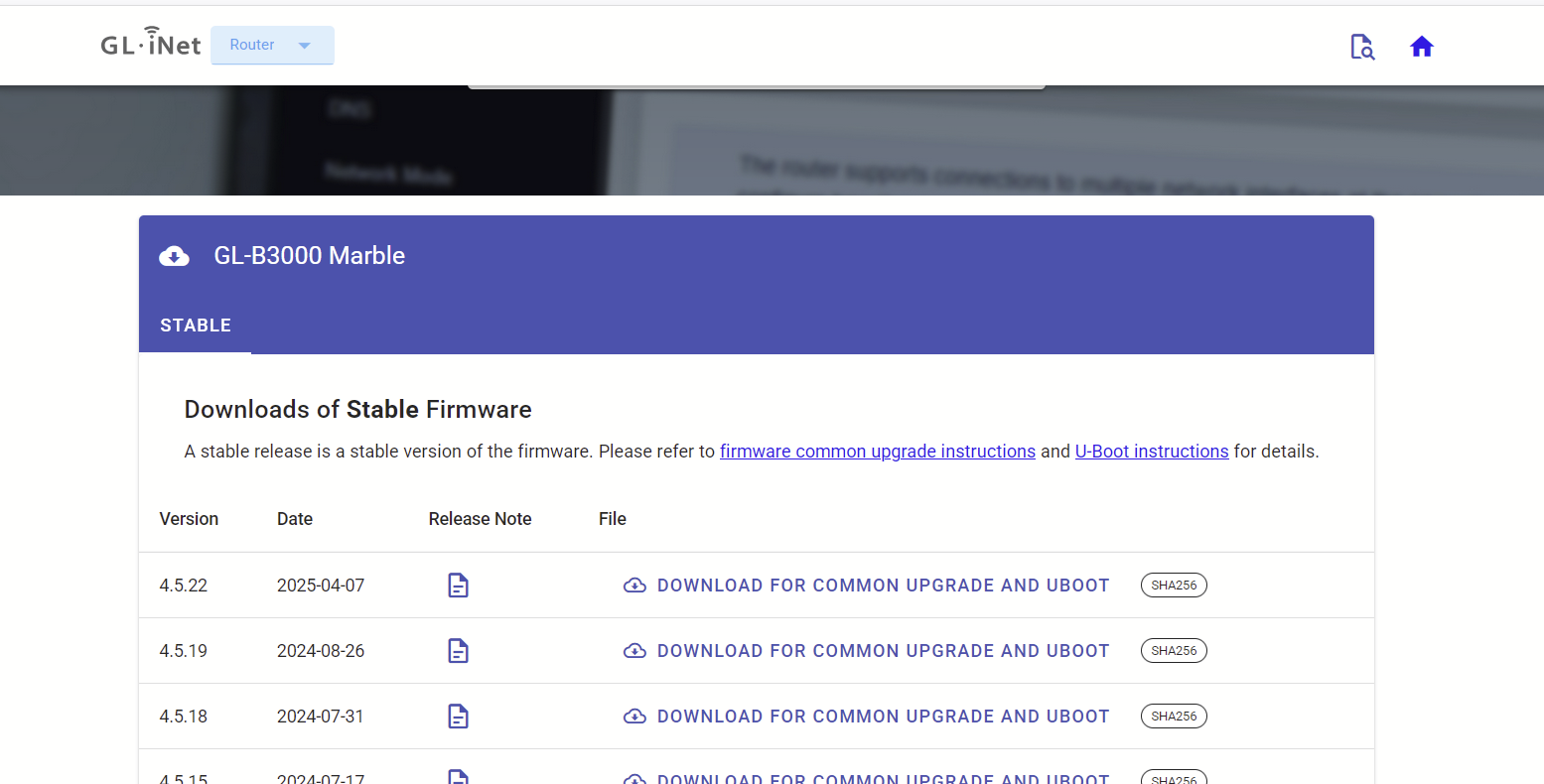Open the document search icon

click(x=1362, y=47)
